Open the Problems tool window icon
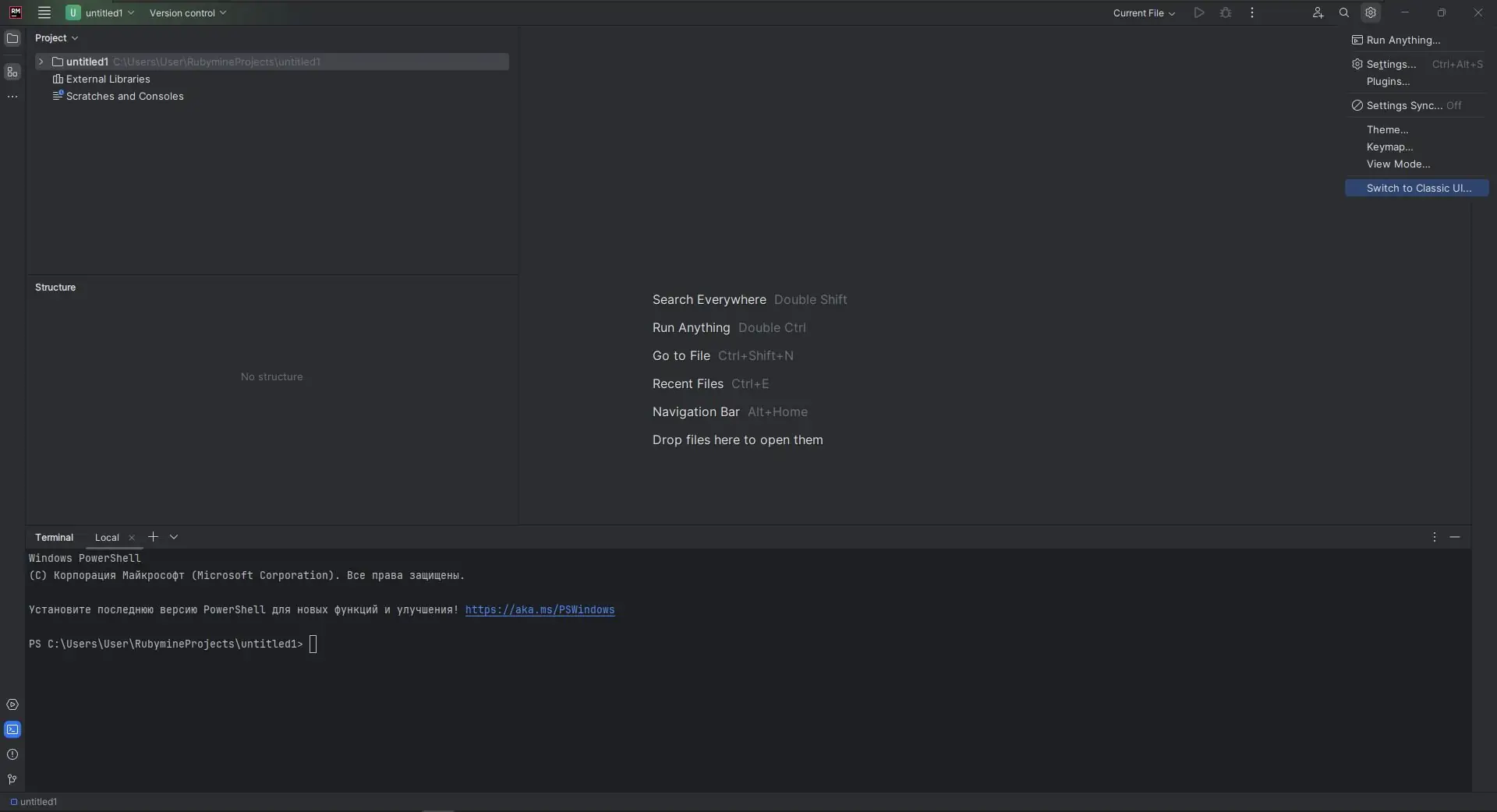Image resolution: width=1497 pixels, height=812 pixels. (12, 754)
